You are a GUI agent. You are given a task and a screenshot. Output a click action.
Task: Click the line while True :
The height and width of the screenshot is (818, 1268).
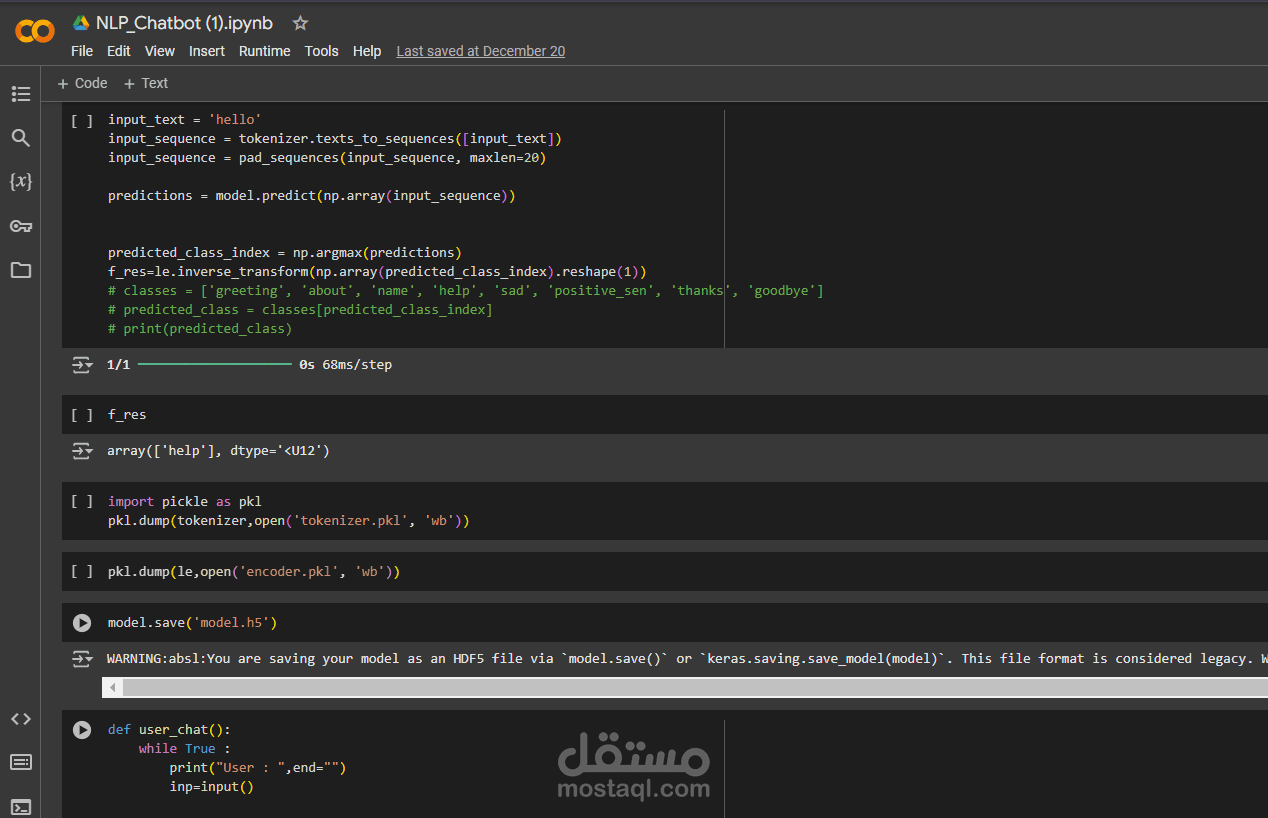point(184,749)
